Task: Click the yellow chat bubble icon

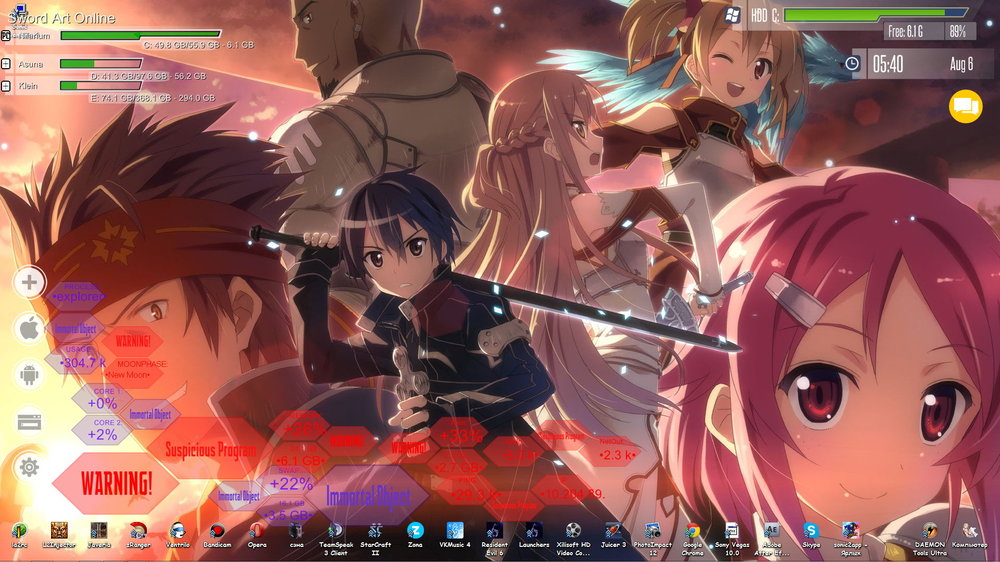Action: (965, 105)
